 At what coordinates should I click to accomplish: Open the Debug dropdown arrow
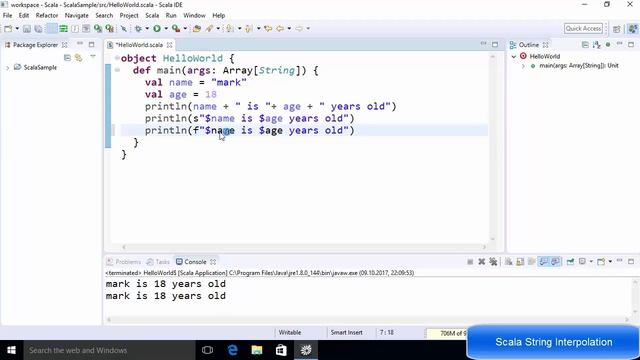(147, 29)
